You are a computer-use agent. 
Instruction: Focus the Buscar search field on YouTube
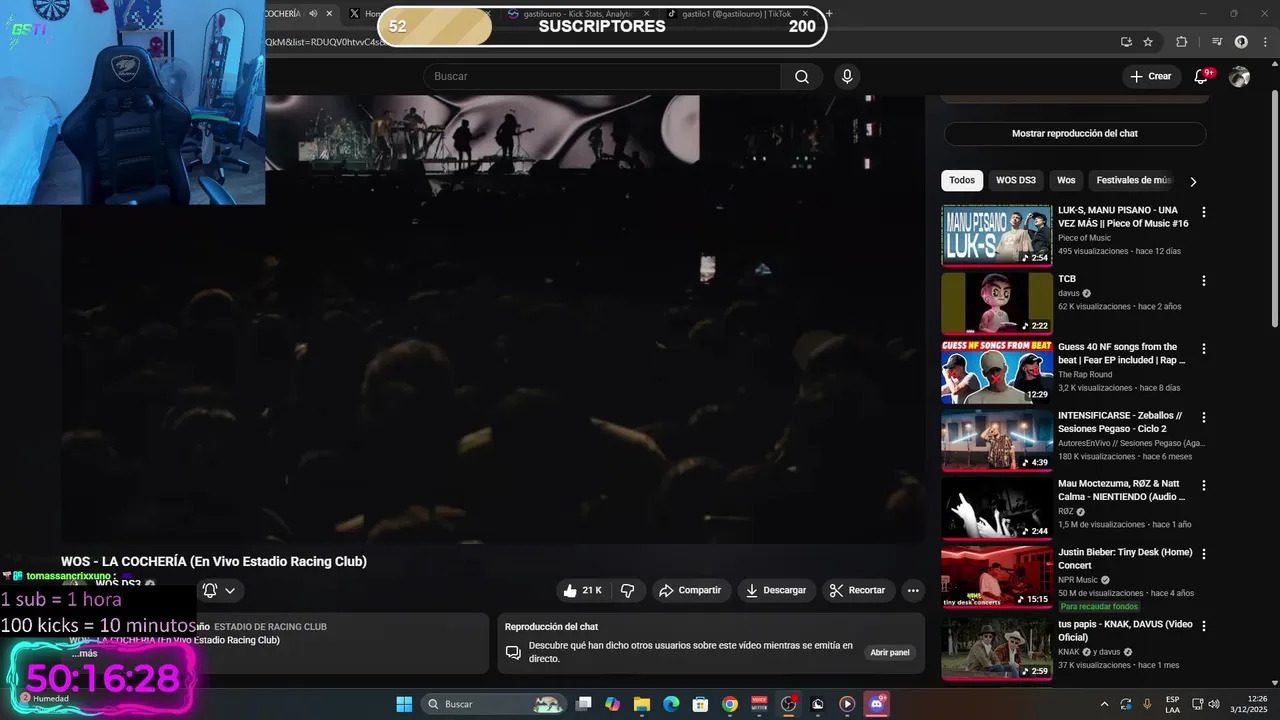[x=602, y=77]
